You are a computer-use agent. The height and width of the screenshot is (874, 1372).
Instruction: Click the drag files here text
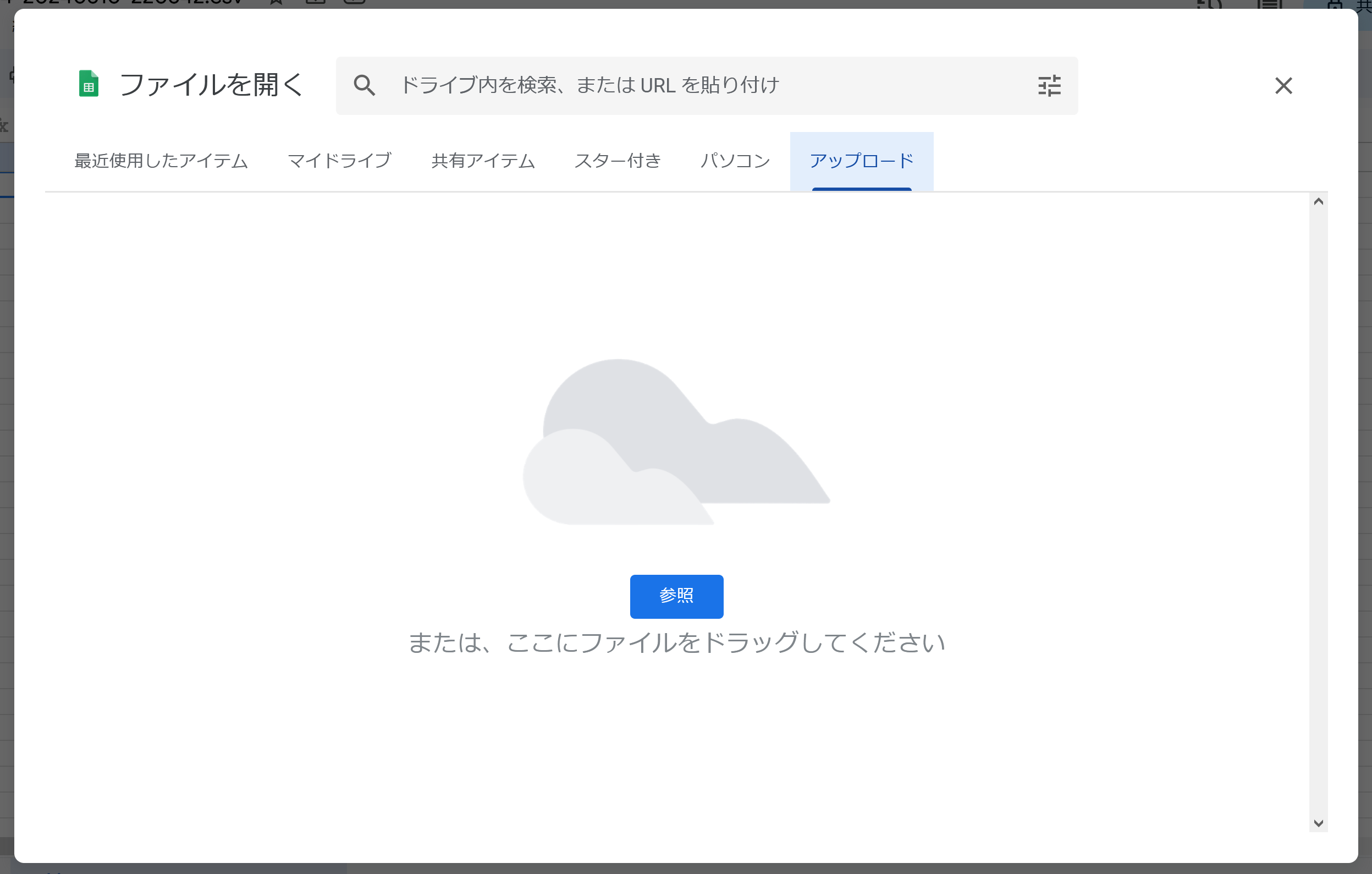[676, 642]
